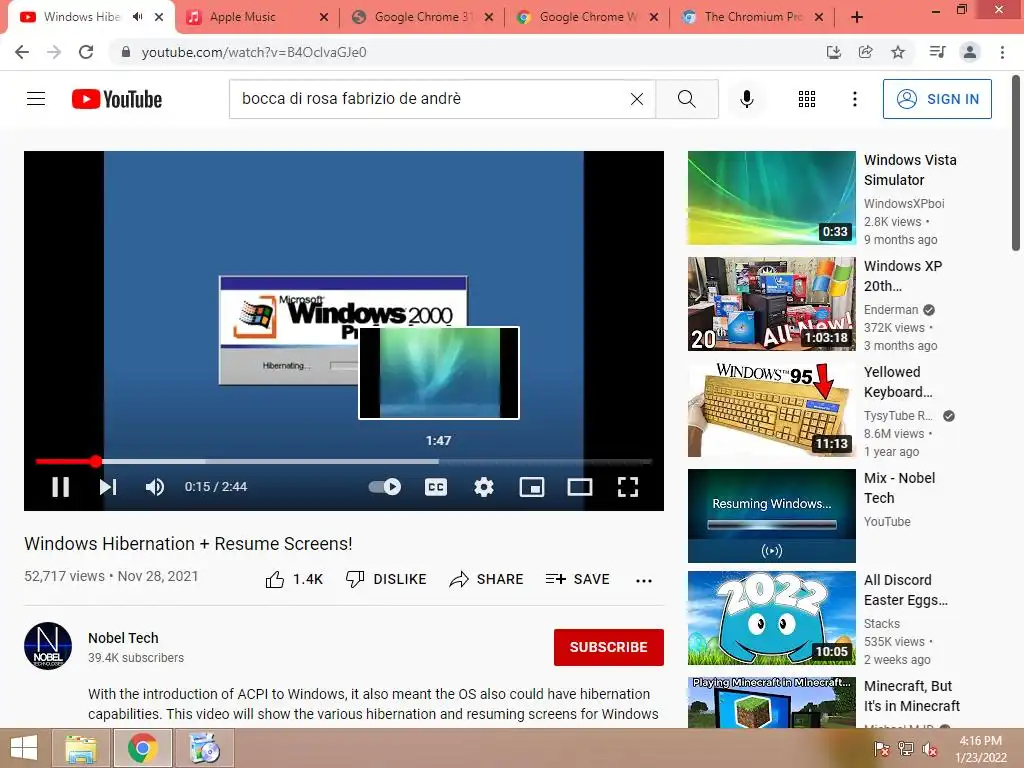
Task: Switch to the Google Chrome 31 tab
Action: (423, 17)
